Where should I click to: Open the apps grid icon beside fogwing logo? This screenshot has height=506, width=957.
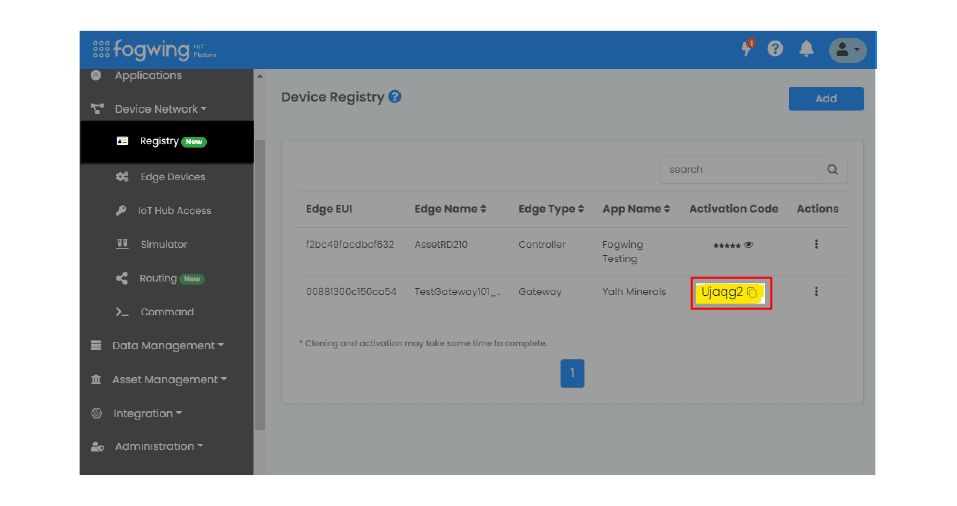click(x=101, y=49)
